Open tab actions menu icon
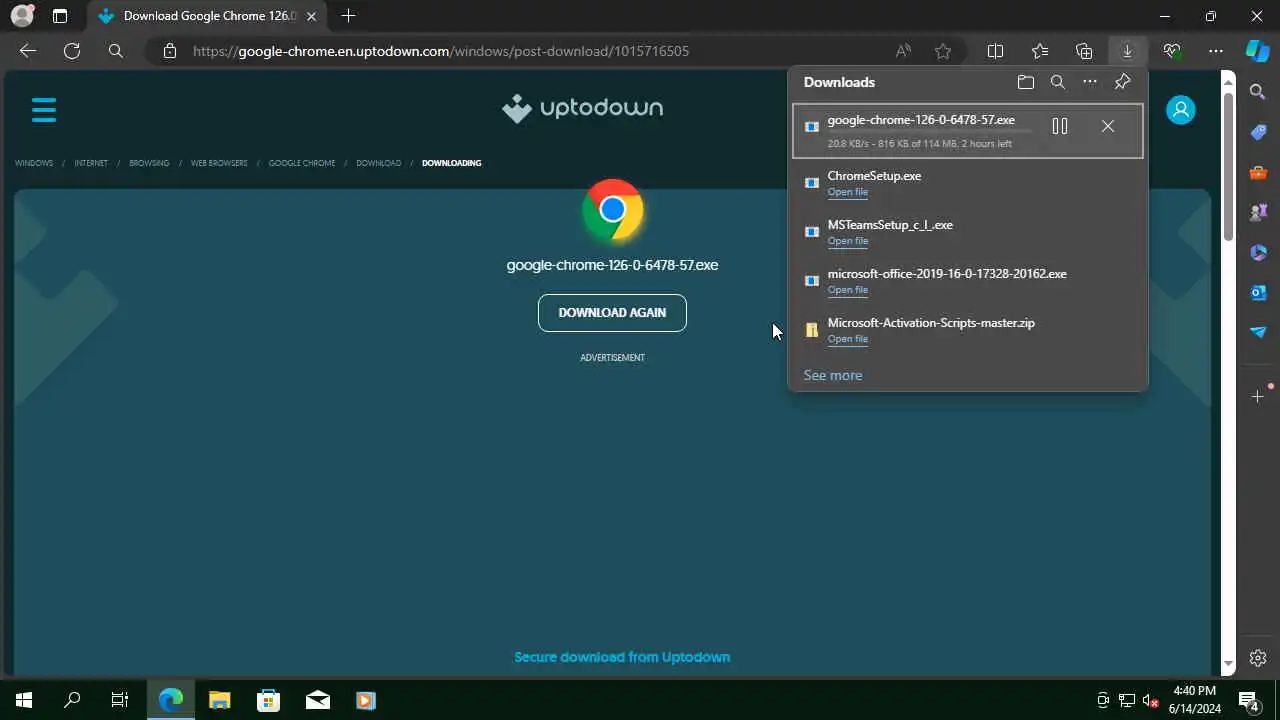Image resolution: width=1280 pixels, height=720 pixels. tap(60, 16)
